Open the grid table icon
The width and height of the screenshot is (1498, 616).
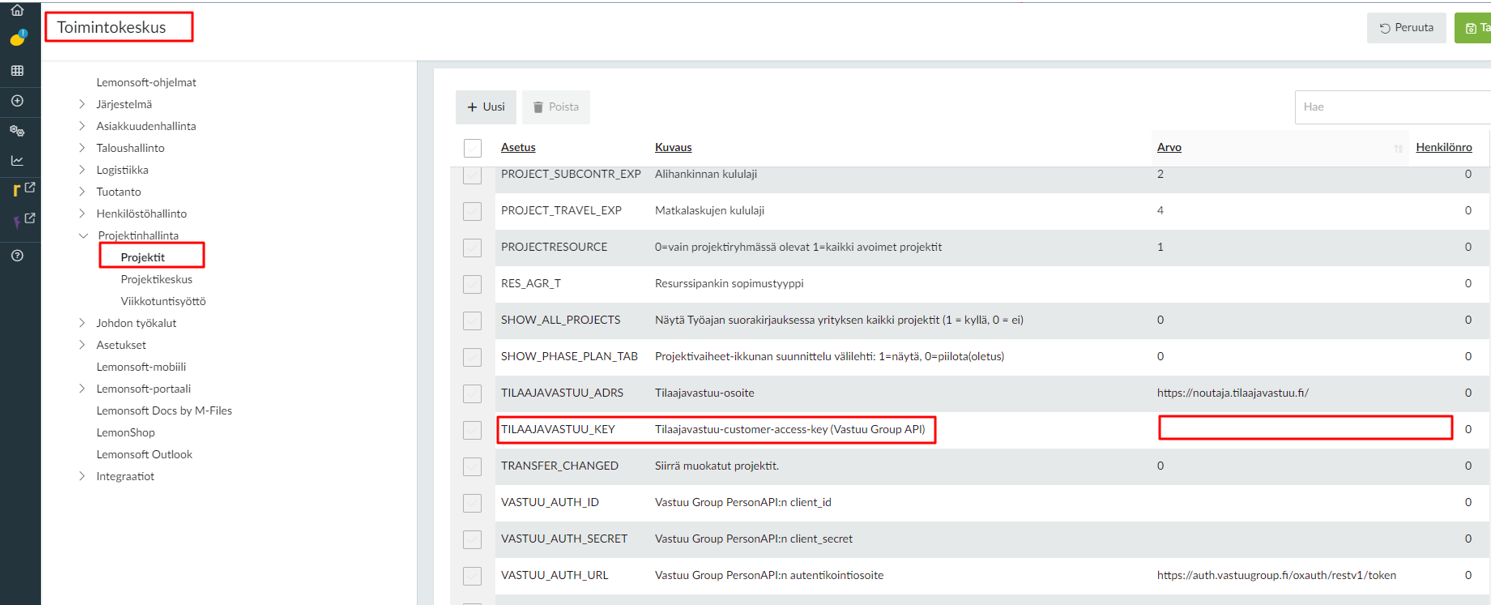[x=17, y=71]
